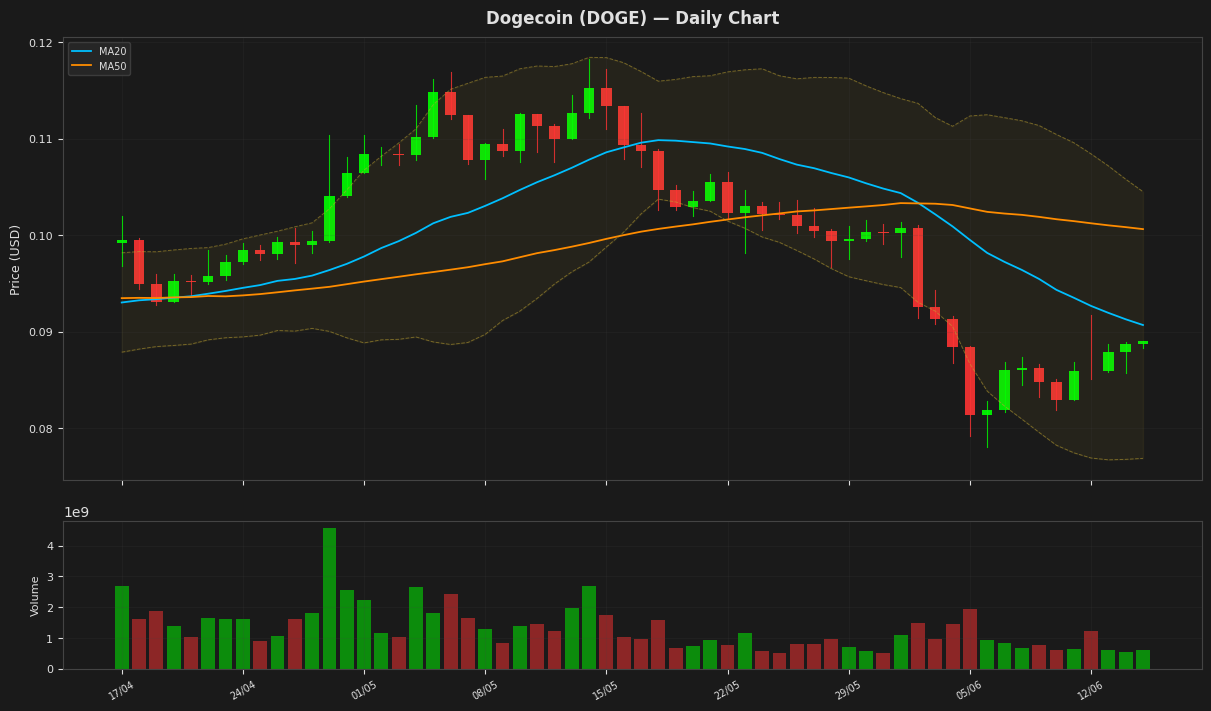Click the 15/05 date label
1211x711 pixels.
[x=606, y=690]
